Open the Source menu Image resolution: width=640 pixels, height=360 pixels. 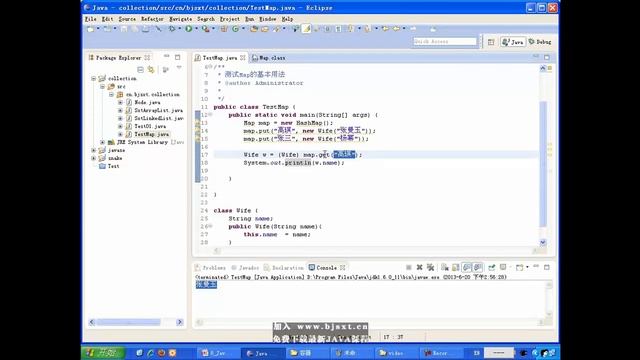(x=127, y=19)
